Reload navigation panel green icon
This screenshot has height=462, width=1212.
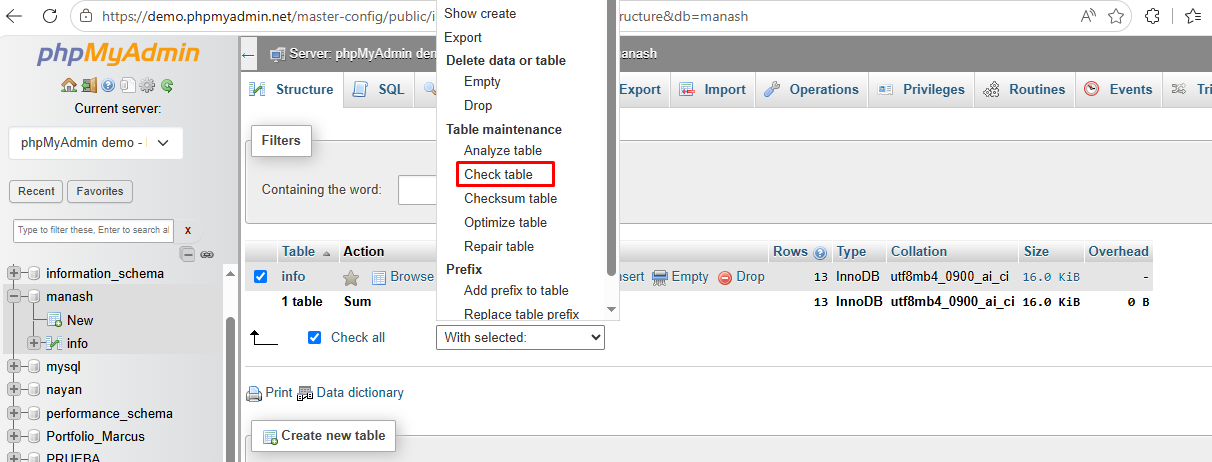167,86
